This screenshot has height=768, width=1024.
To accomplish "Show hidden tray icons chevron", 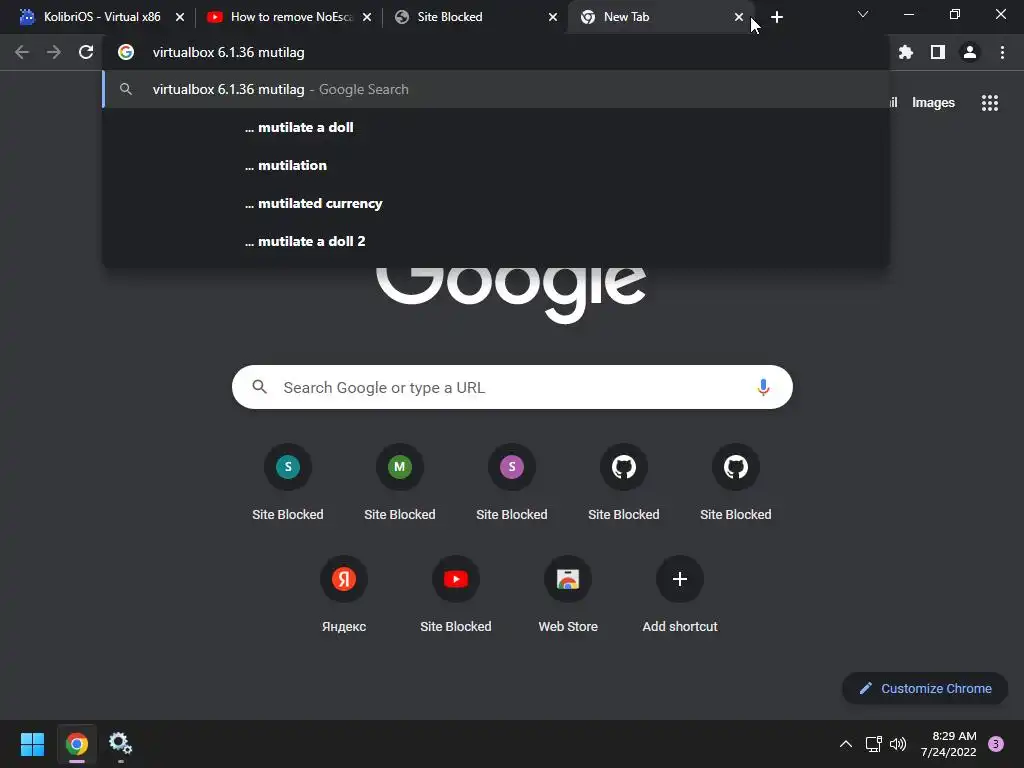I will pos(846,744).
